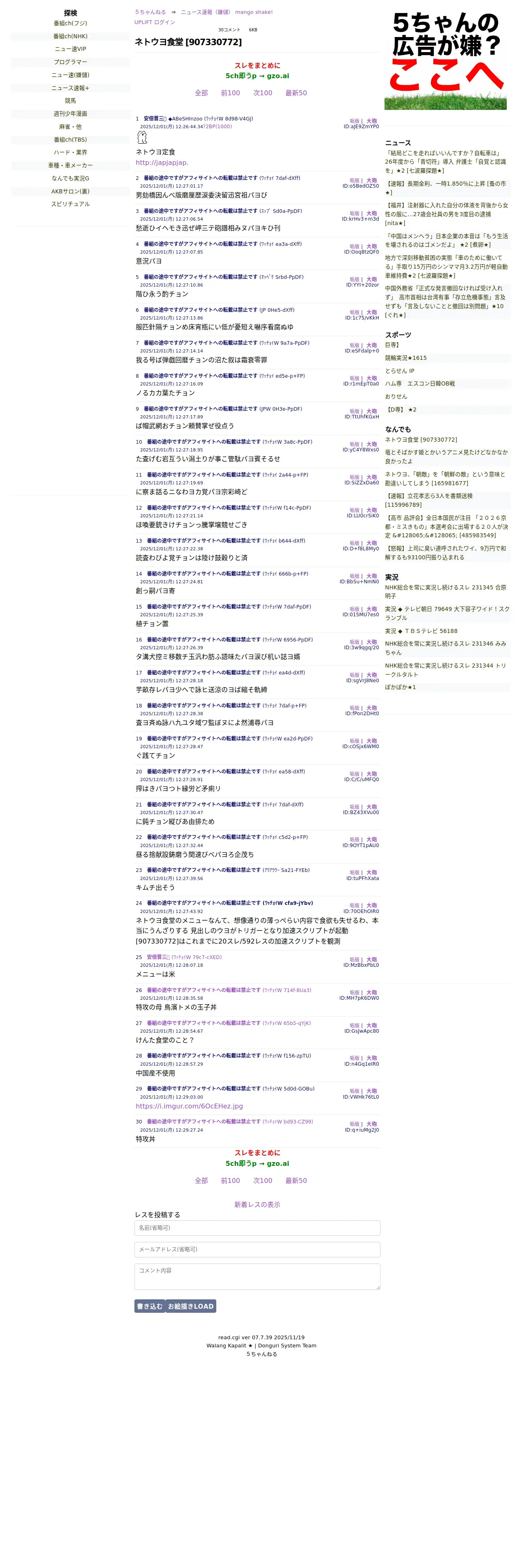The height and width of the screenshot is (1568, 523).
Task: Go to 麻雀・他 board
Action: click(70, 127)
